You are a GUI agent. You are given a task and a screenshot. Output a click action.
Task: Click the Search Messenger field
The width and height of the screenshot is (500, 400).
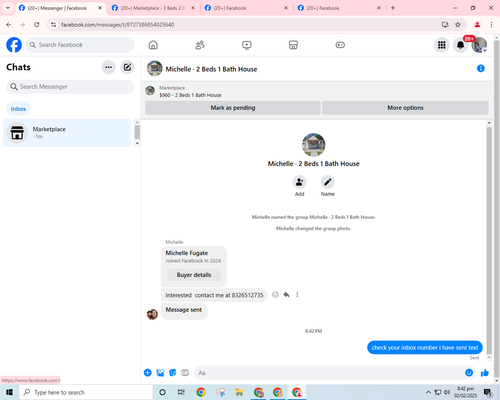[x=70, y=87]
